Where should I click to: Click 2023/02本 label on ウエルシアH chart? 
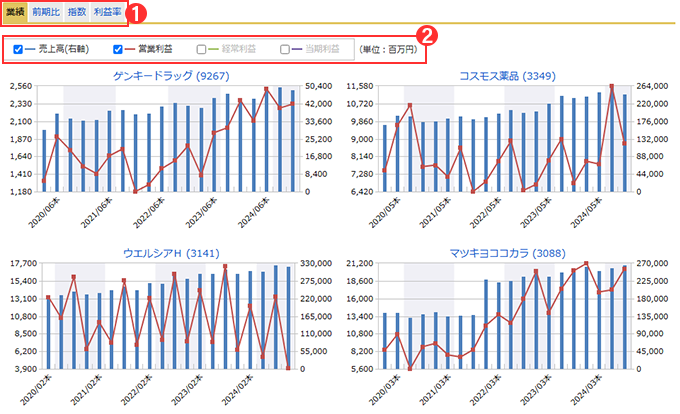(187, 389)
